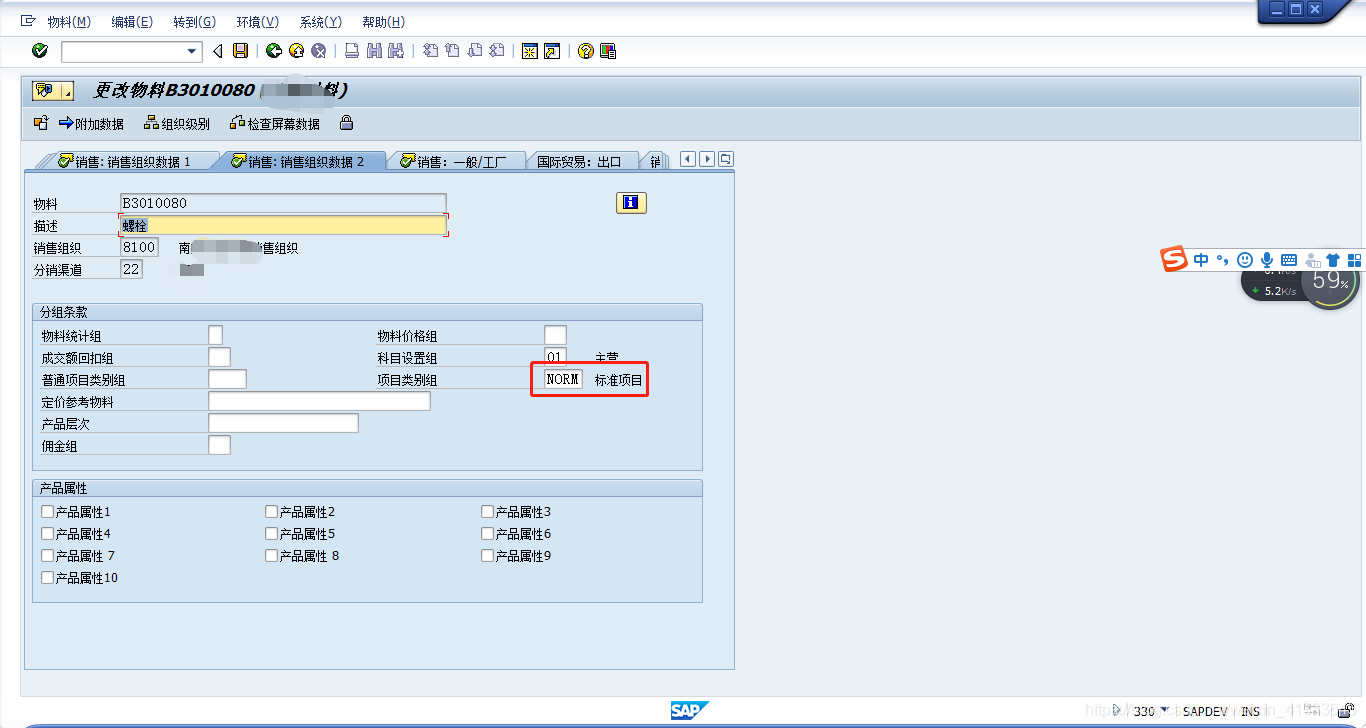Open the tab list selector icon

tap(726, 159)
